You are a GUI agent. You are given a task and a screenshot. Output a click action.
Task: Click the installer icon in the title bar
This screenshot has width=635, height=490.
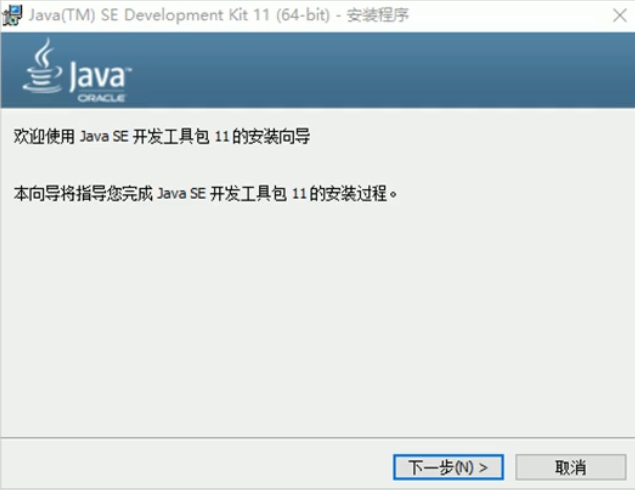(x=12, y=15)
